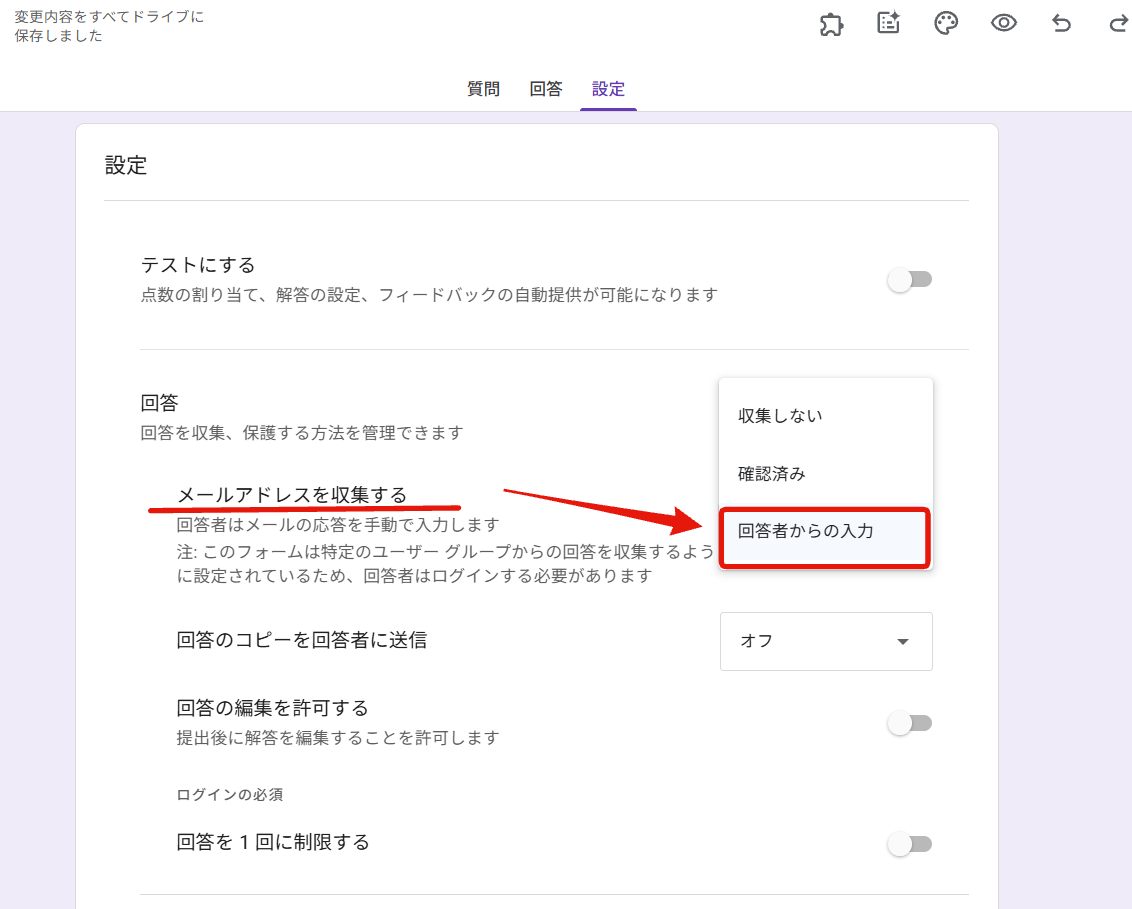
Task: Select the 設定 tab
Action: [x=608, y=89]
